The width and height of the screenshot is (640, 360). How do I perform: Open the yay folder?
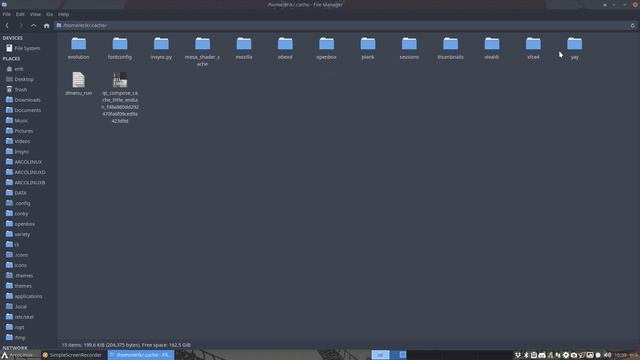pyautogui.click(x=574, y=48)
